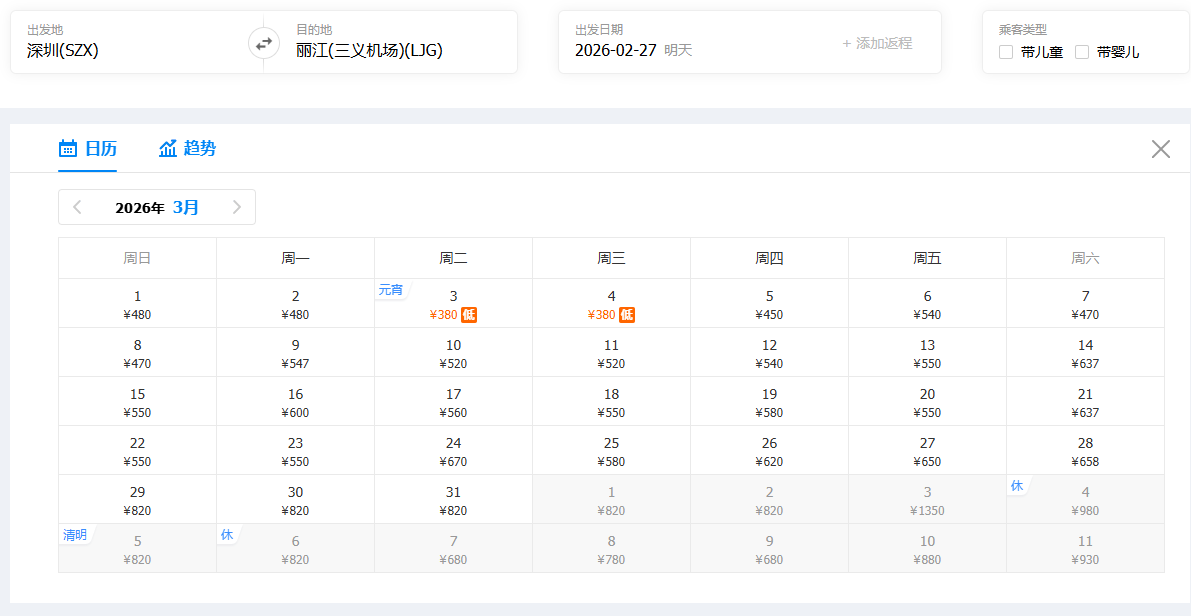Advance to next month in calendar
Image resolution: width=1191 pixels, height=616 pixels.
pos(237,207)
